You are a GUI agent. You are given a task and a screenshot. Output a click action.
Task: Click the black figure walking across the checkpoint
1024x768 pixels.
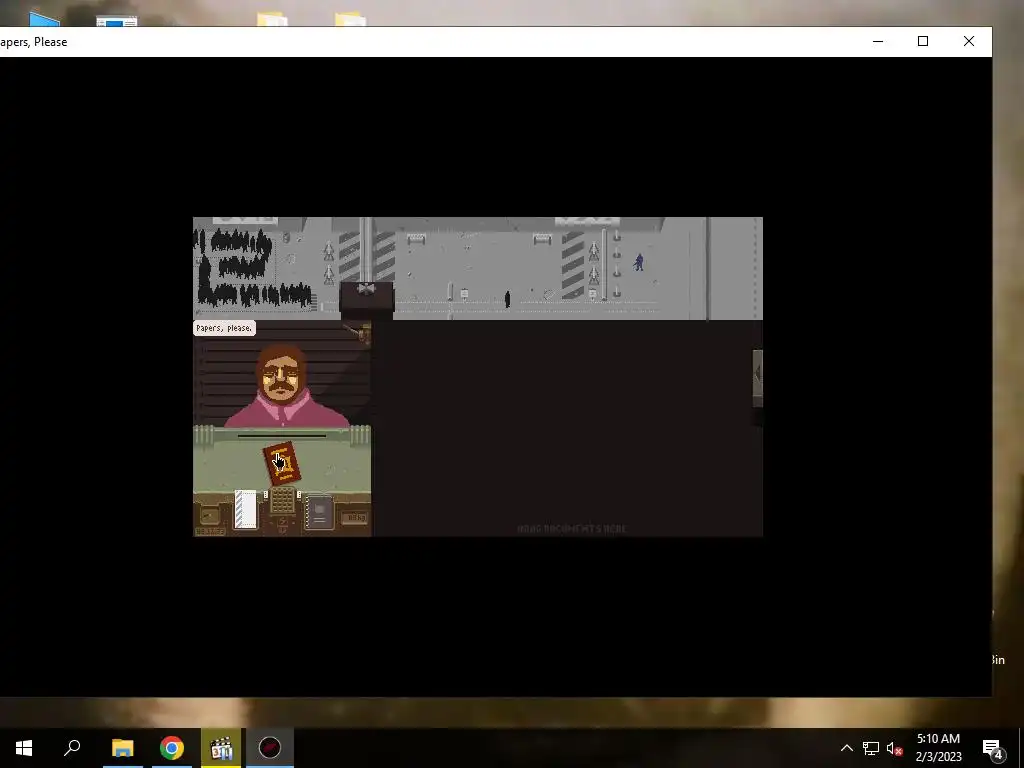click(x=507, y=300)
